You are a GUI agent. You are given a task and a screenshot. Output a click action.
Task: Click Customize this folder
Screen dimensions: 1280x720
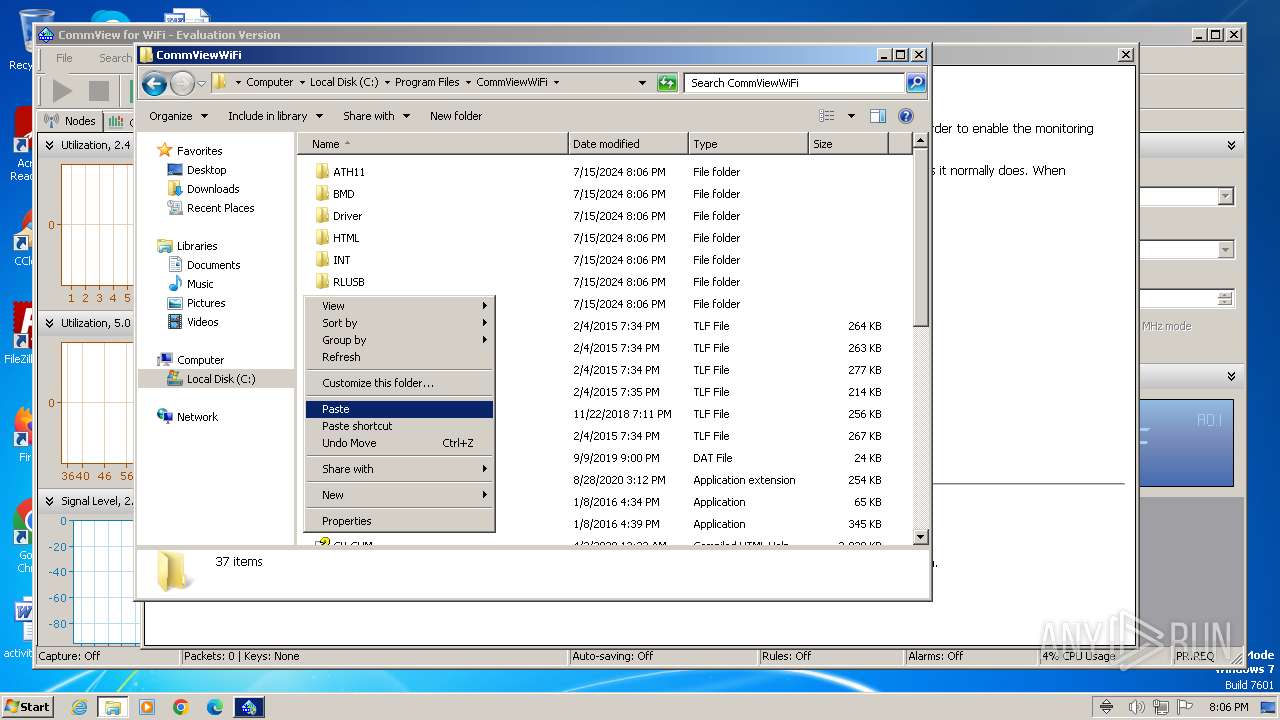point(399,383)
